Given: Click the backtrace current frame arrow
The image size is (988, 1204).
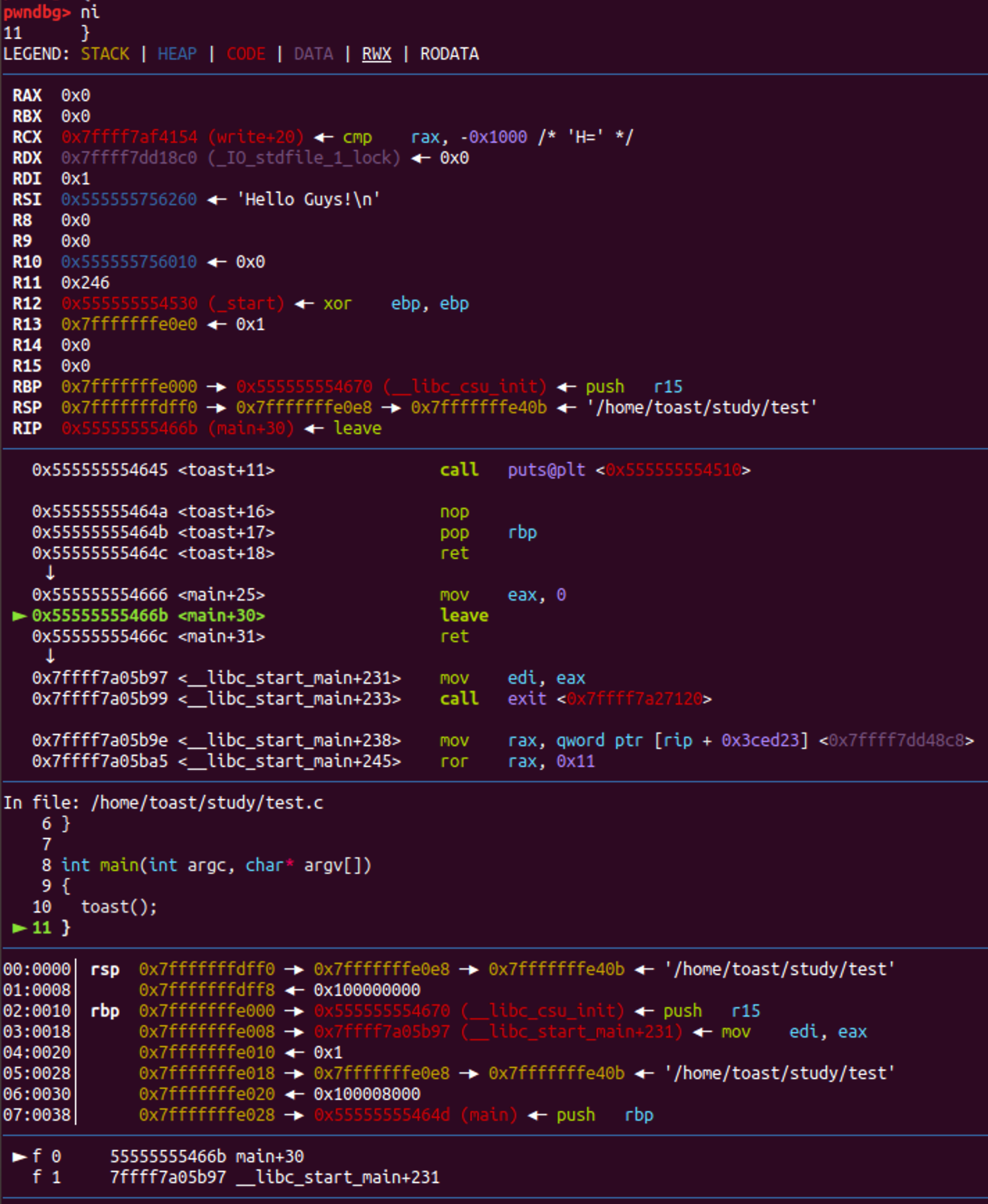Looking at the screenshot, I should pos(19,1156).
